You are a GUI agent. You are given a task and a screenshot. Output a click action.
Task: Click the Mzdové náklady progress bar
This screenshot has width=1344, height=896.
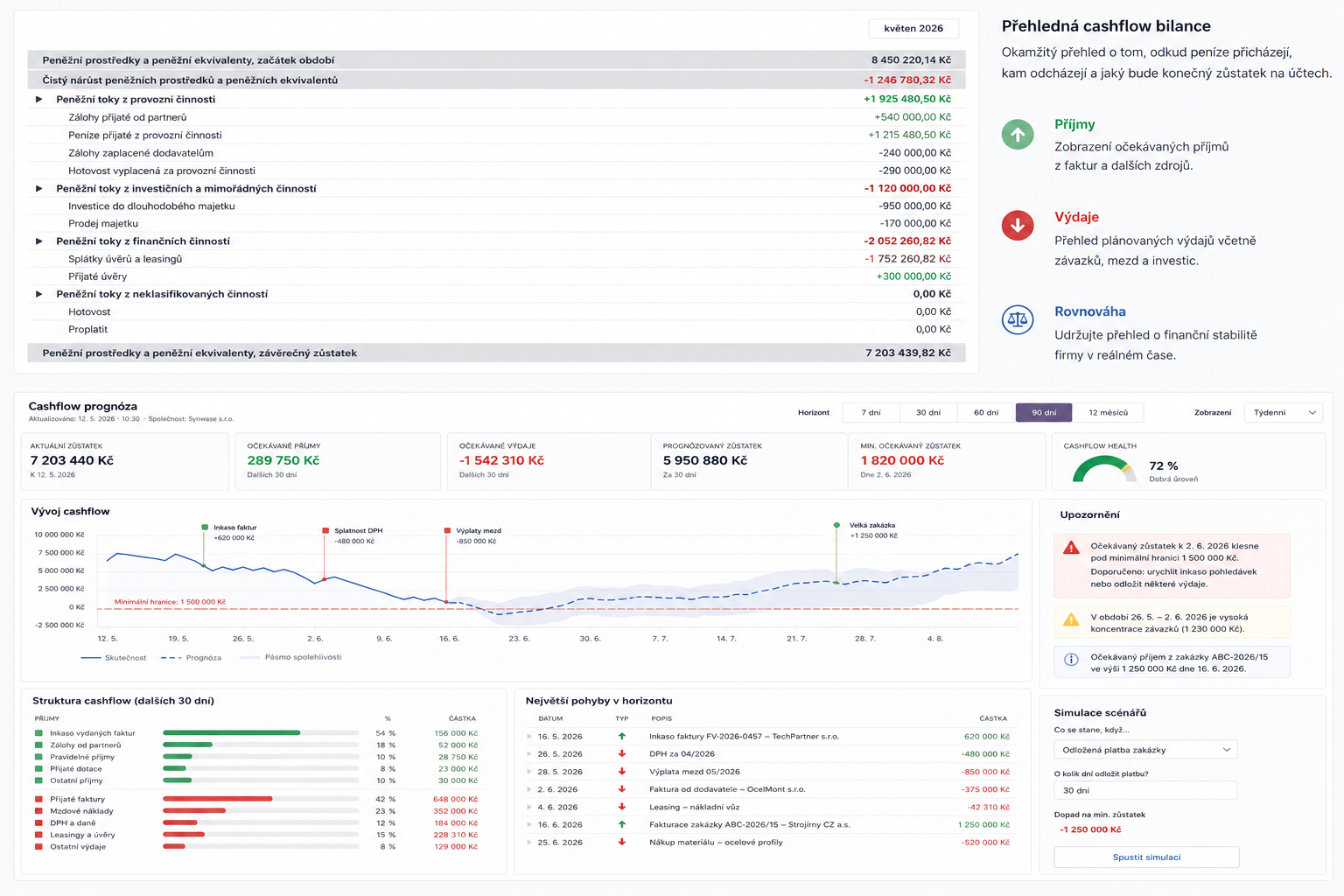[261, 811]
